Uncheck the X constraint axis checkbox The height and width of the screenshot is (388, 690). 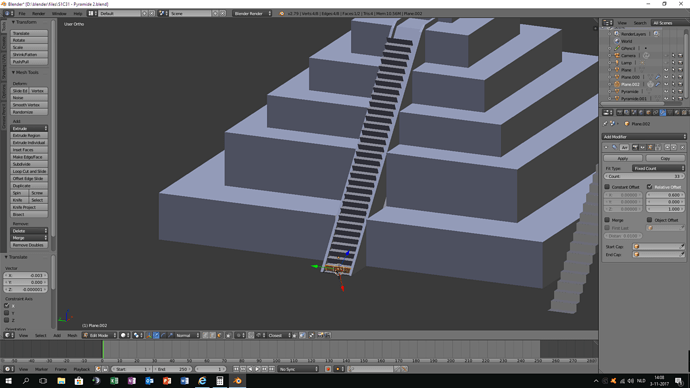point(7,306)
